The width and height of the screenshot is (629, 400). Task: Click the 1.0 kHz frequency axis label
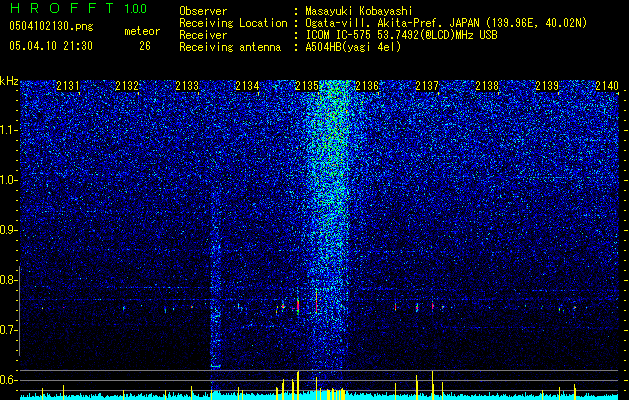coord(9,180)
